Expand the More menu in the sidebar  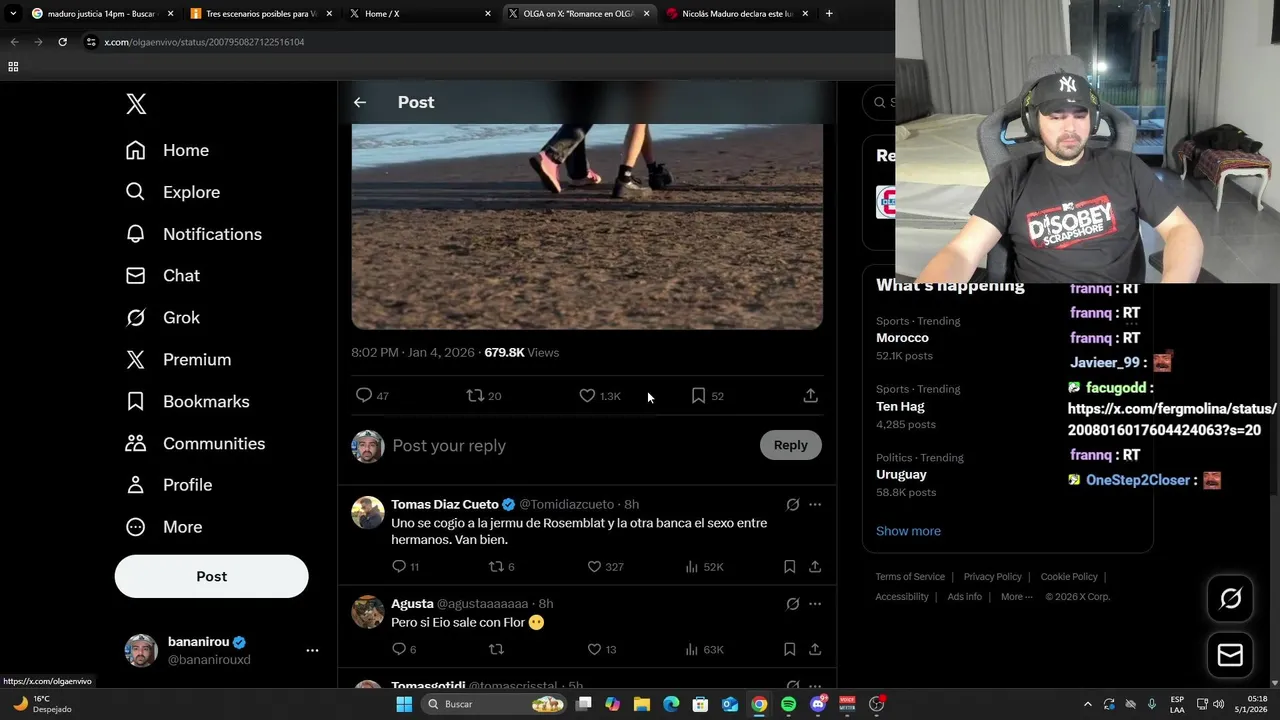[163, 527]
